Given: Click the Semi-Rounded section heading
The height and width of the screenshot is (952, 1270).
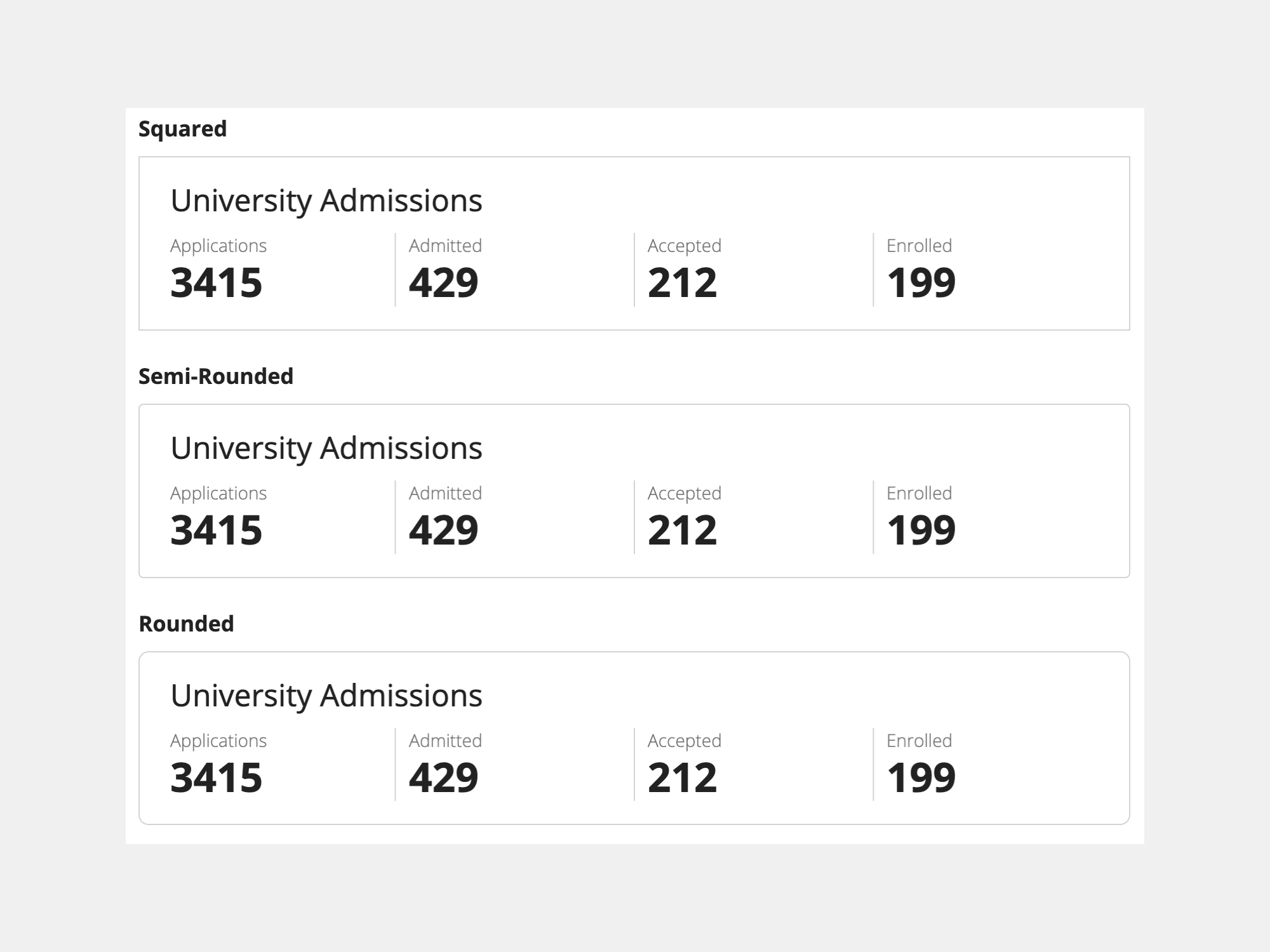Looking at the screenshot, I should 216,376.
